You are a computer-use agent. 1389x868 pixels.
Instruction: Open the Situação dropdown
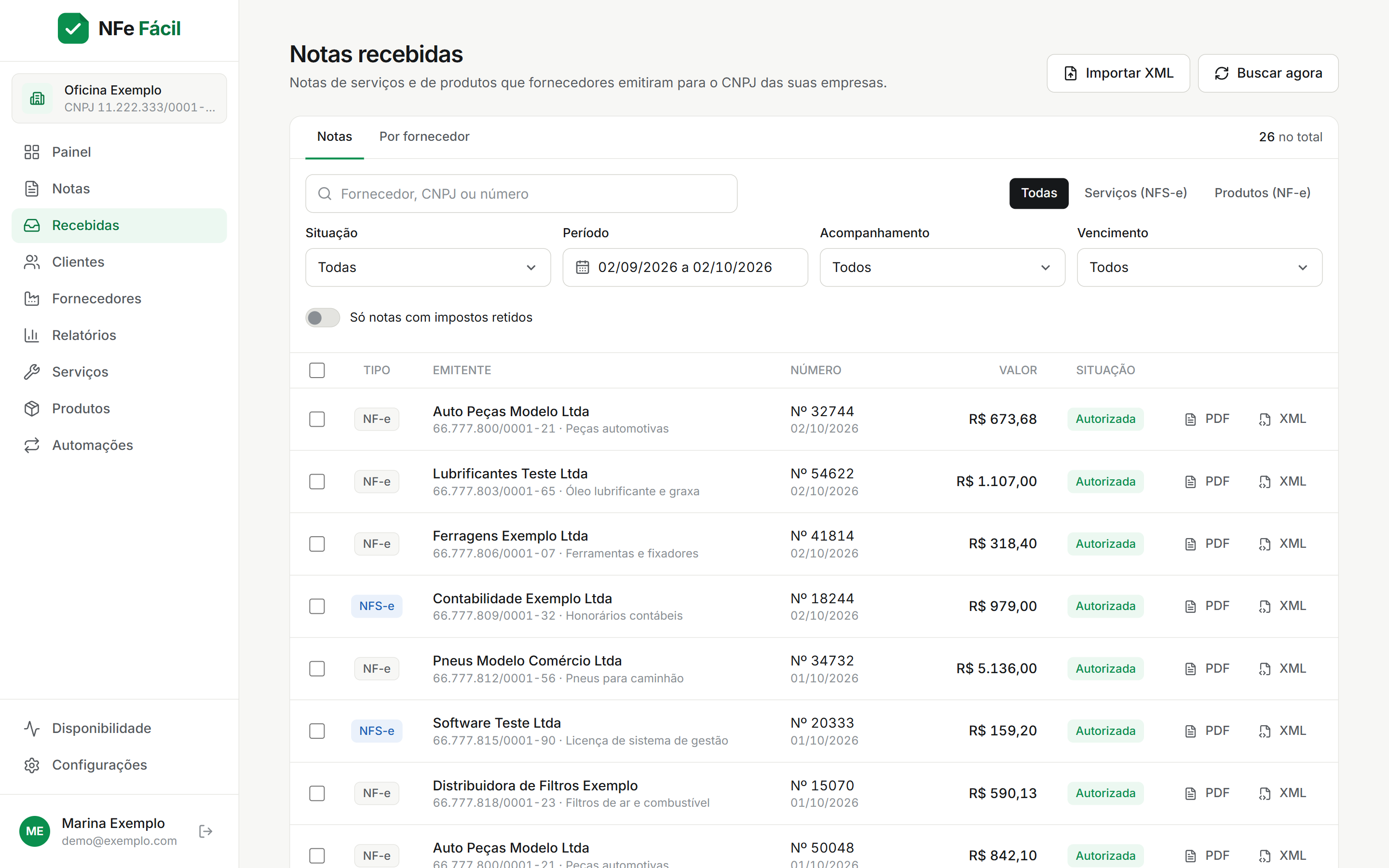pyautogui.click(x=428, y=268)
